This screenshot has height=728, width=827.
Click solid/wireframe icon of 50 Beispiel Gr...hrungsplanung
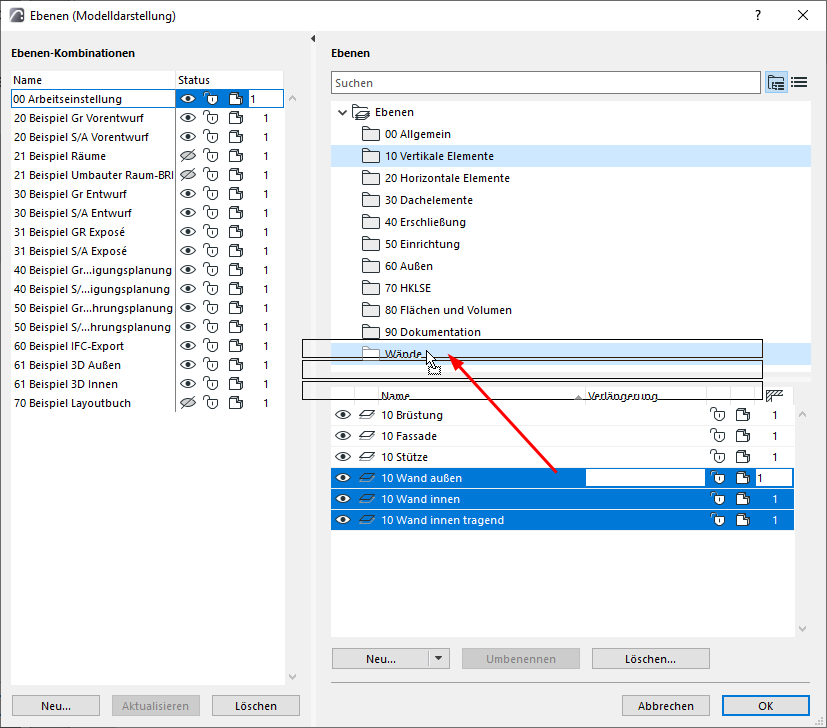tap(236, 308)
